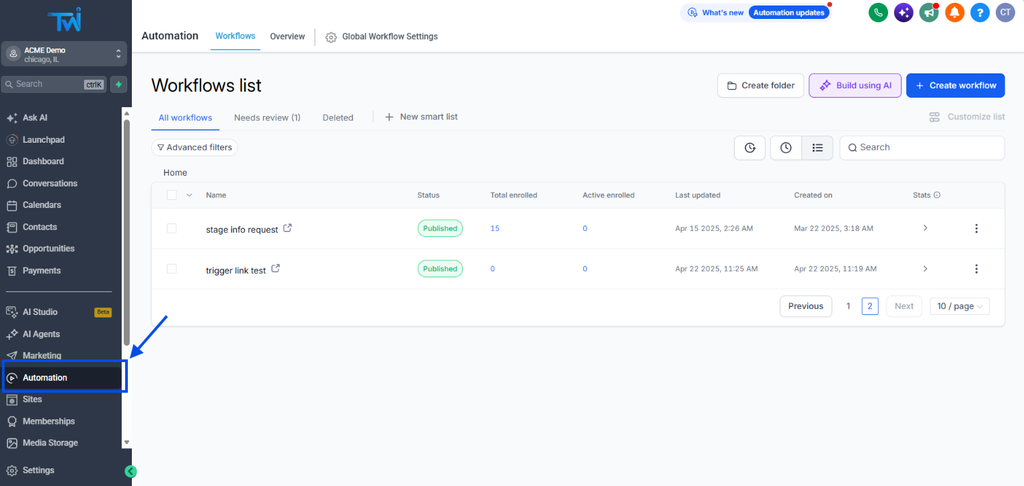The width and height of the screenshot is (1024, 486).
Task: Select the All workflows tab
Action: coord(185,118)
